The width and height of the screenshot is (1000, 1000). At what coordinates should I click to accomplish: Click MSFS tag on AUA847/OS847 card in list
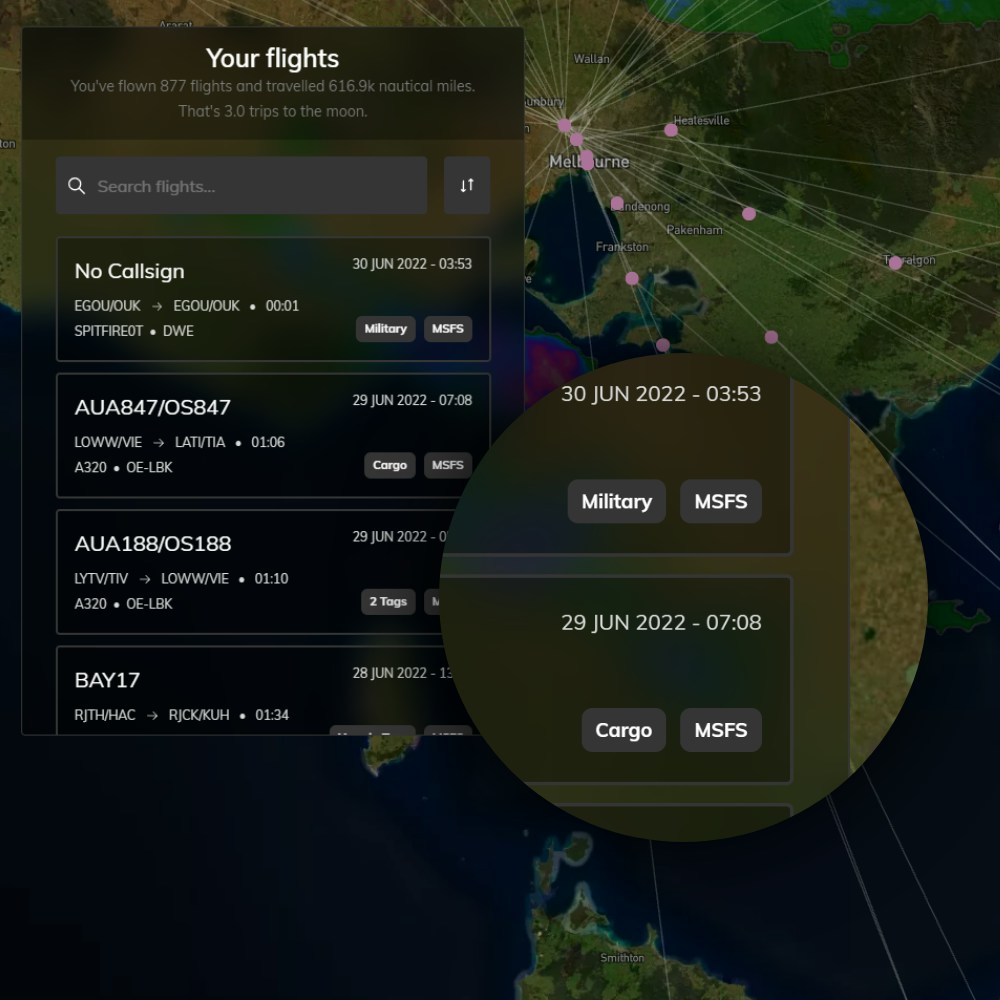pos(447,465)
